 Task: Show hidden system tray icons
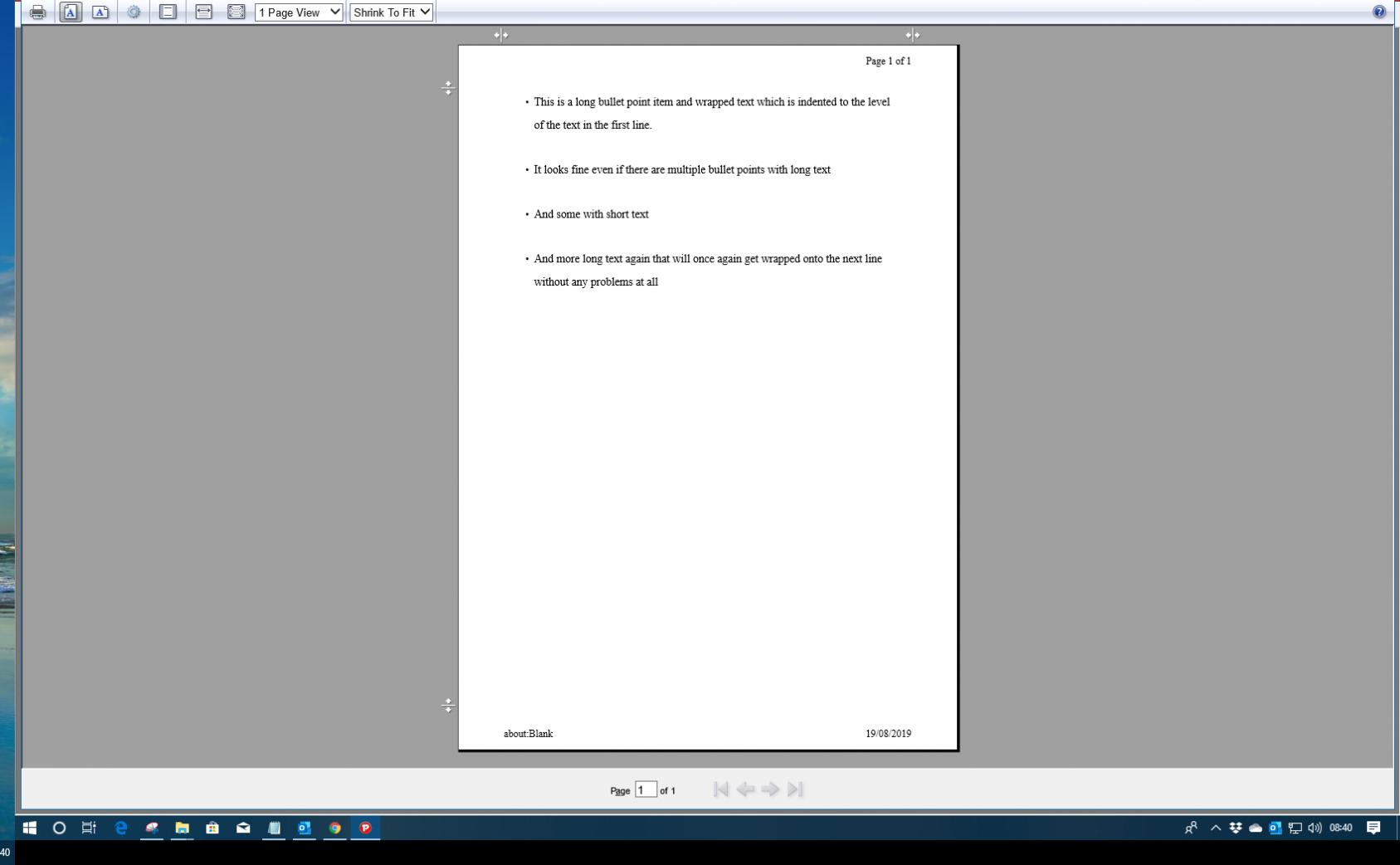tap(1216, 828)
